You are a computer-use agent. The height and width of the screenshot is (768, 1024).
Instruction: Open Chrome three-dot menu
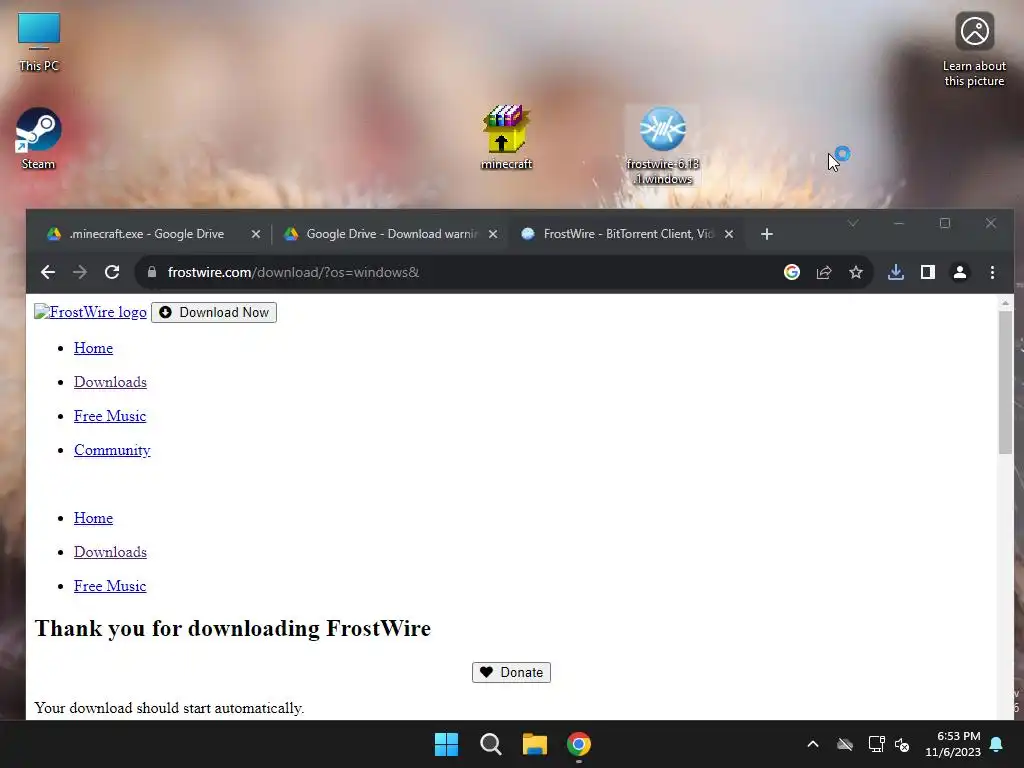click(992, 272)
